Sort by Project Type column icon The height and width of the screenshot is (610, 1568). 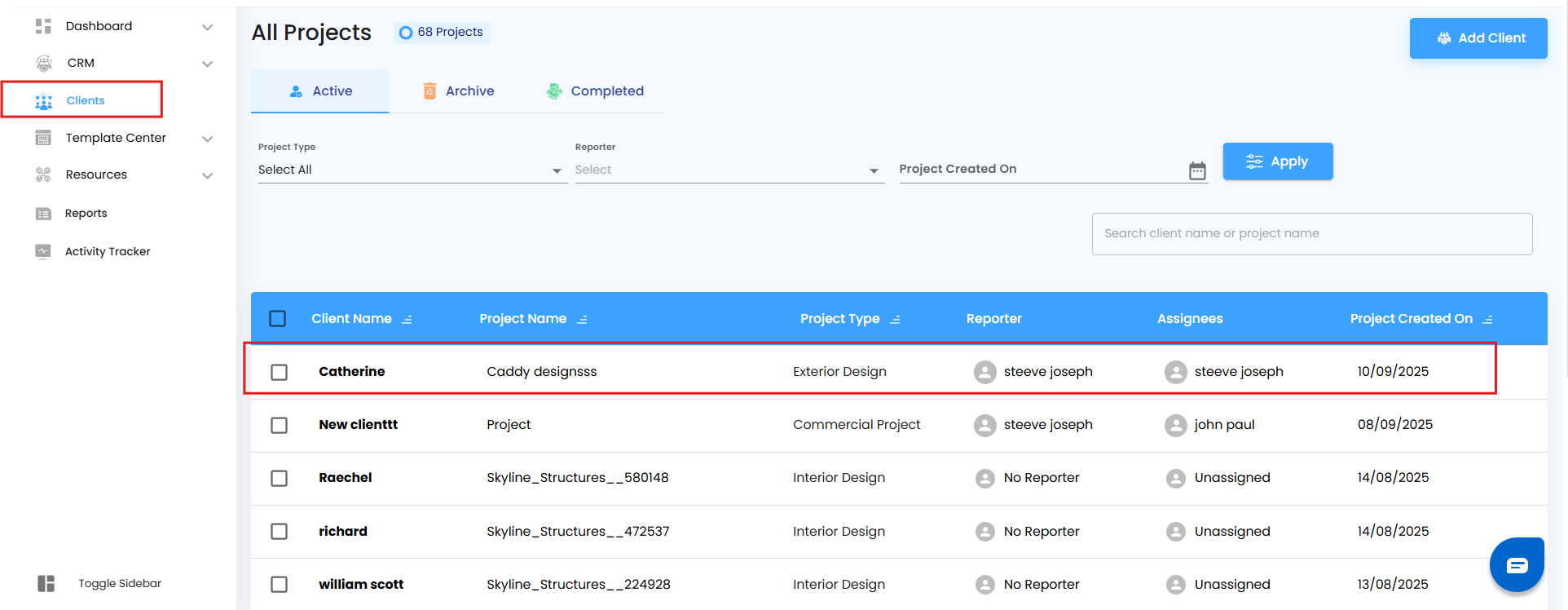pos(895,320)
